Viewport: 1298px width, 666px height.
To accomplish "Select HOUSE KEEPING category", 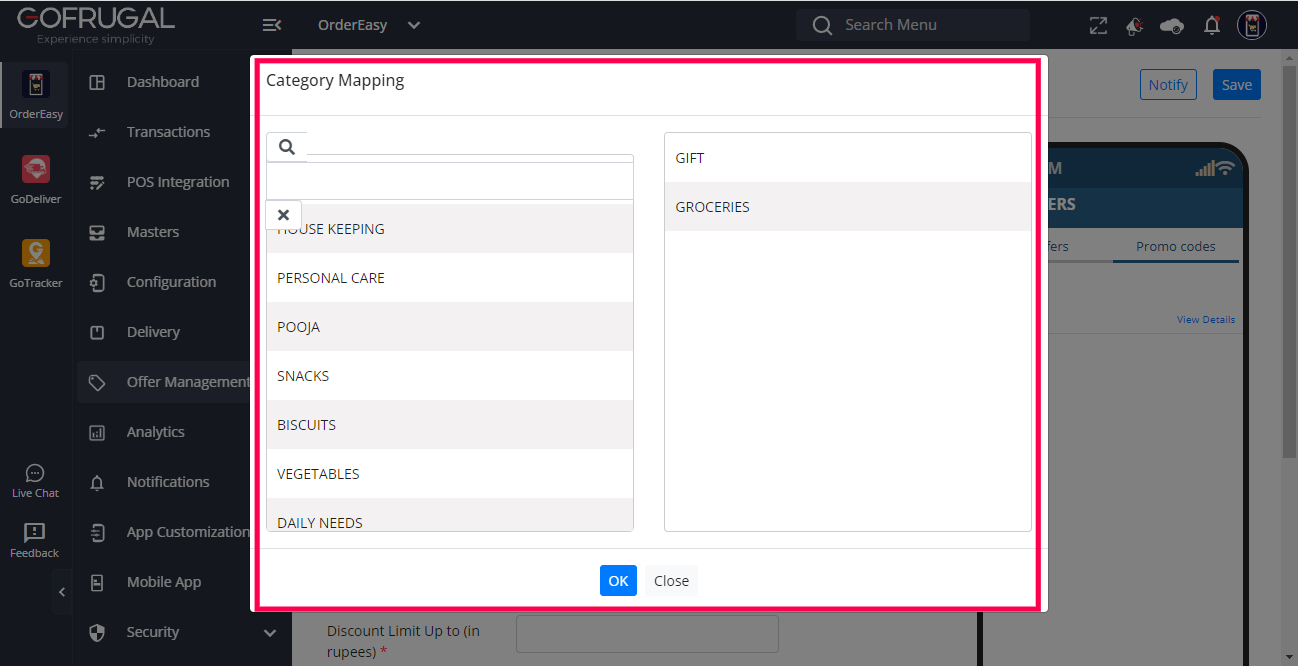I will point(450,229).
